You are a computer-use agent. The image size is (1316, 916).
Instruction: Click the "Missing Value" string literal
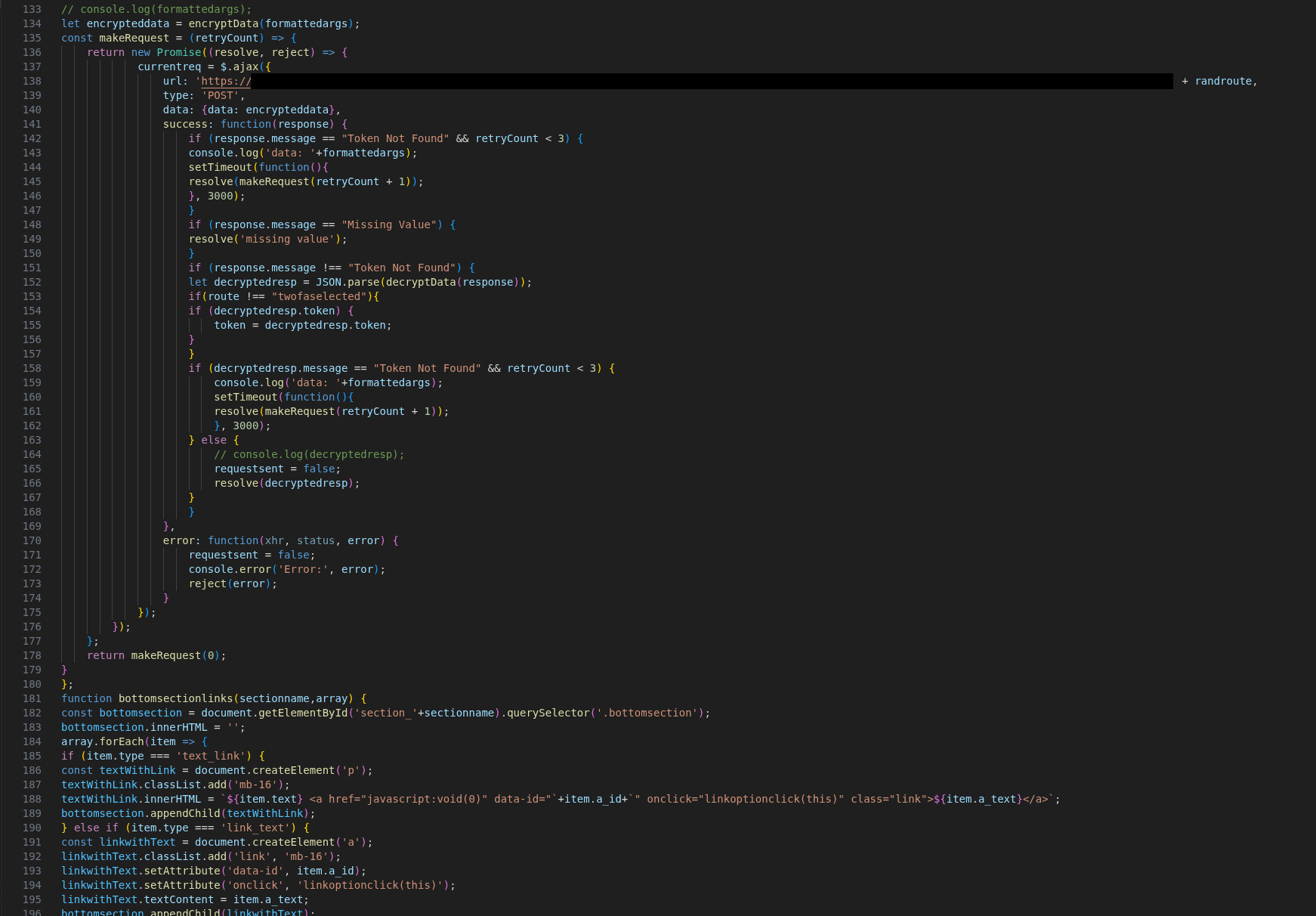(x=388, y=225)
